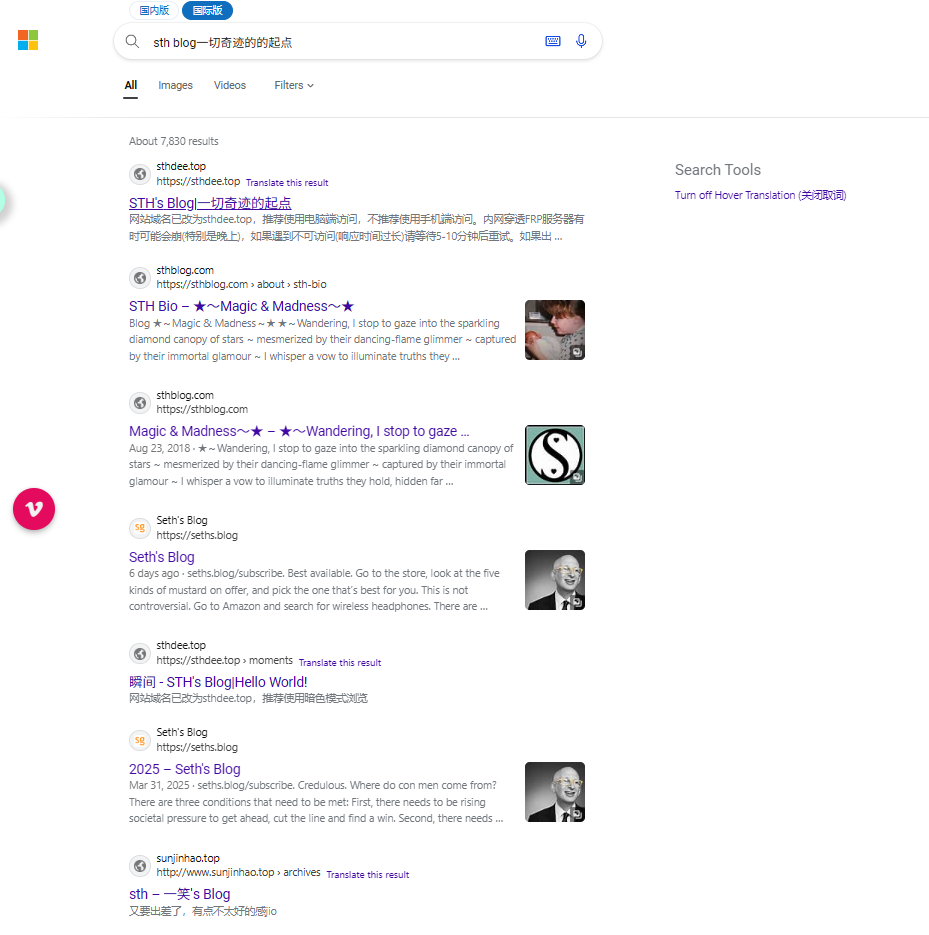Click globe favicon beside the second sthblog.com result
Image resolution: width=929 pixels, height=935 pixels.
point(140,403)
